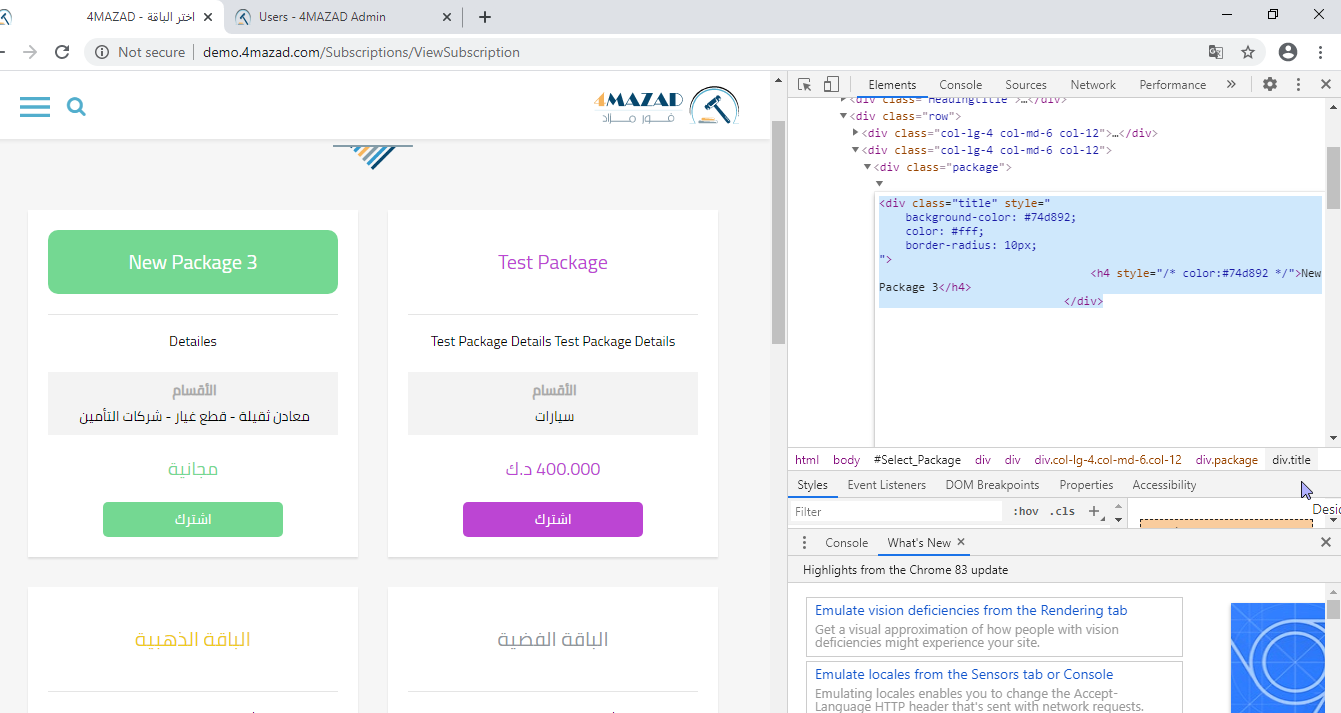Activate the inspect element picker tool

pos(804,85)
